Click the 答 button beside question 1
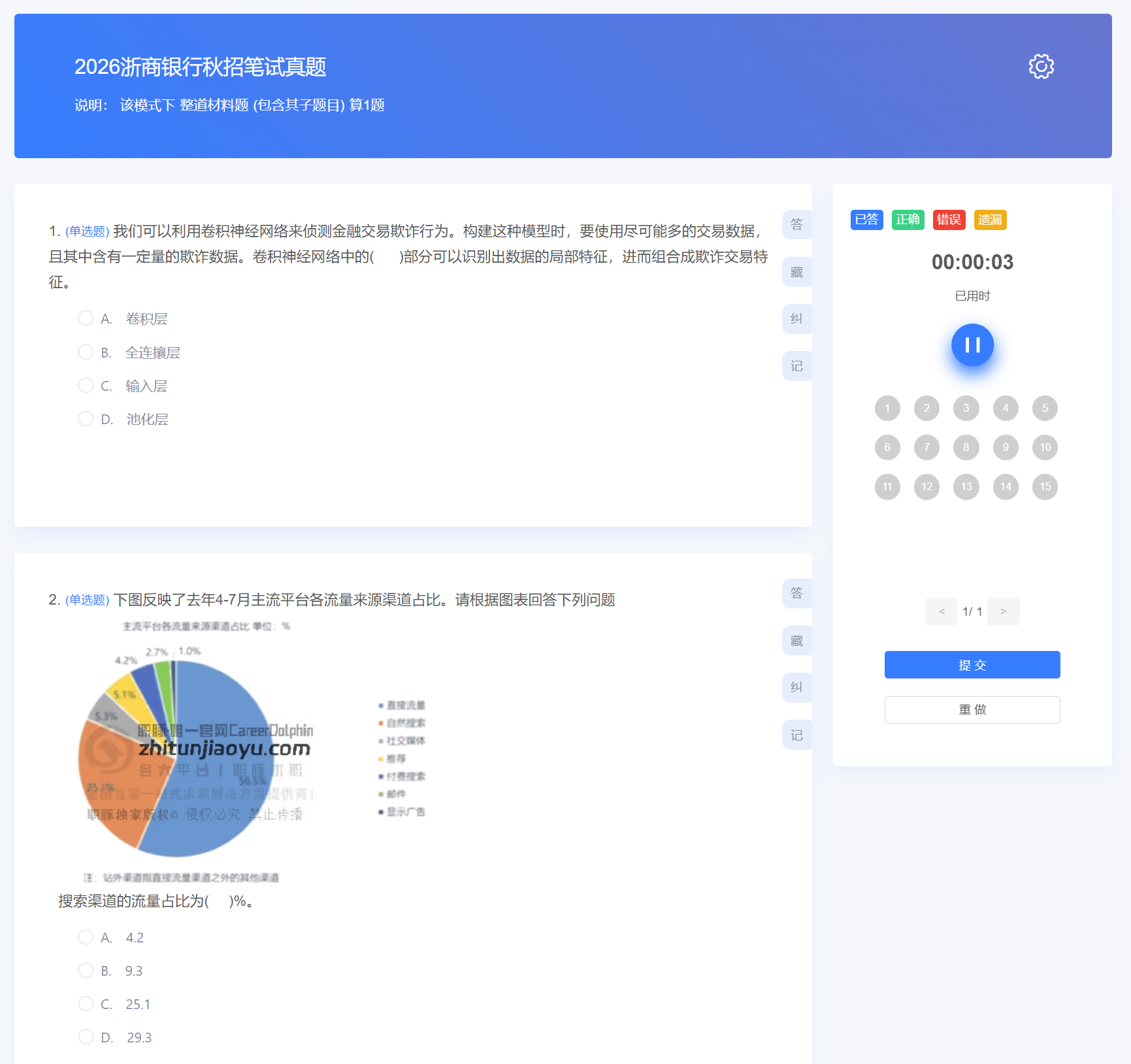The height and width of the screenshot is (1064, 1131). point(796,224)
